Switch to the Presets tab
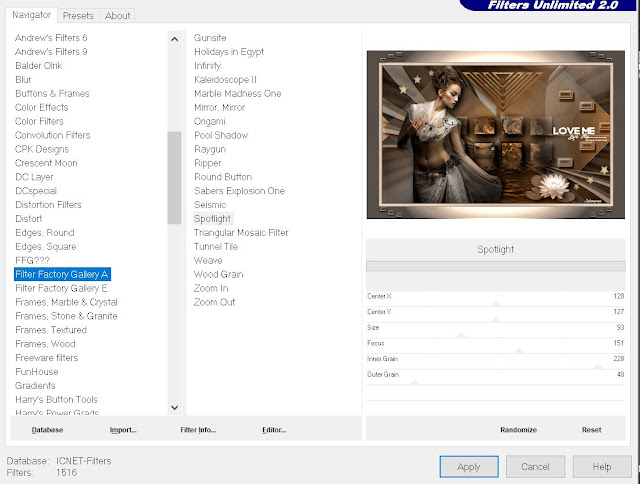This screenshot has height=484, width=640. point(78,16)
